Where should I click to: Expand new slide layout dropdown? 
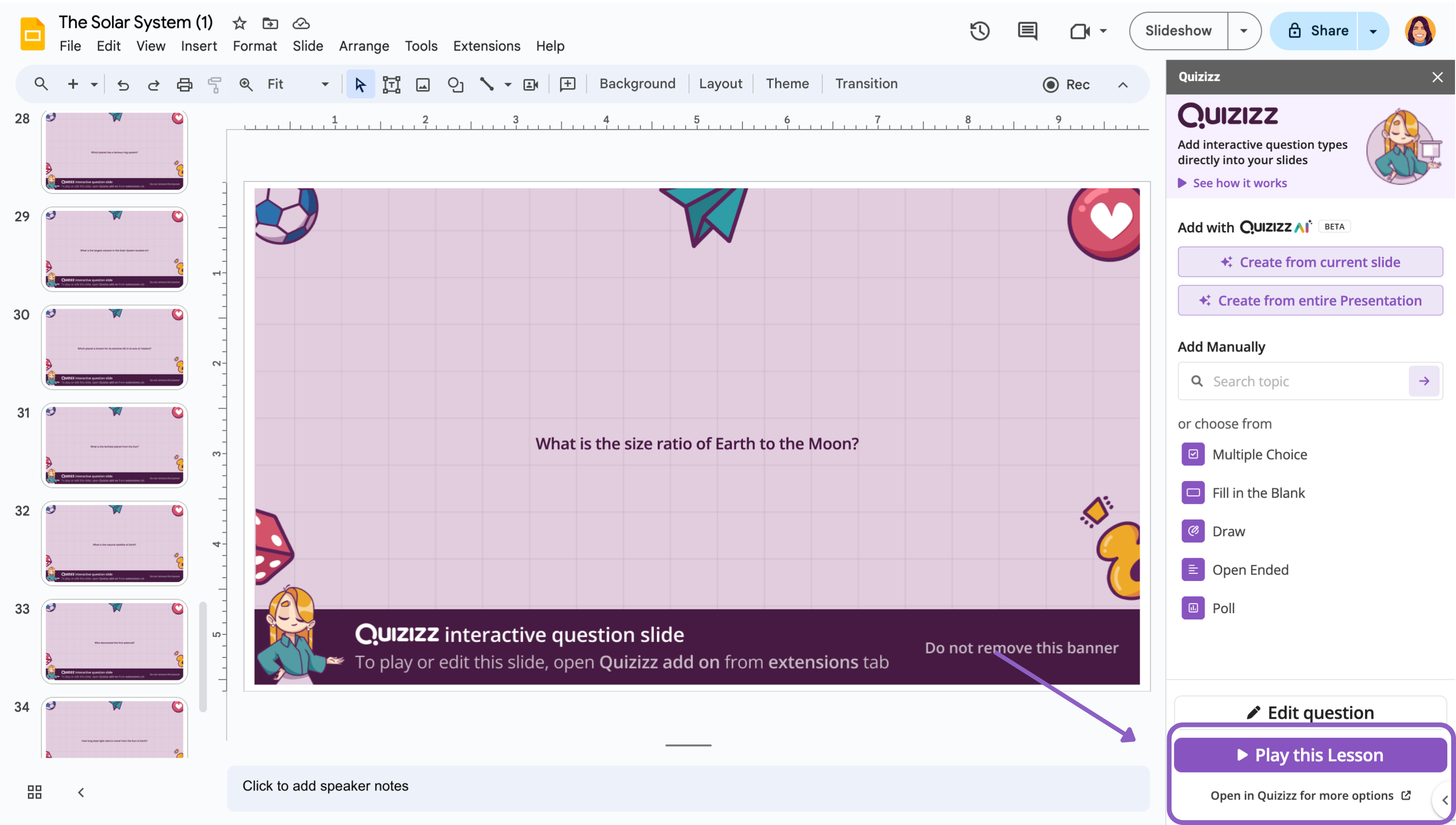pyautogui.click(x=94, y=84)
